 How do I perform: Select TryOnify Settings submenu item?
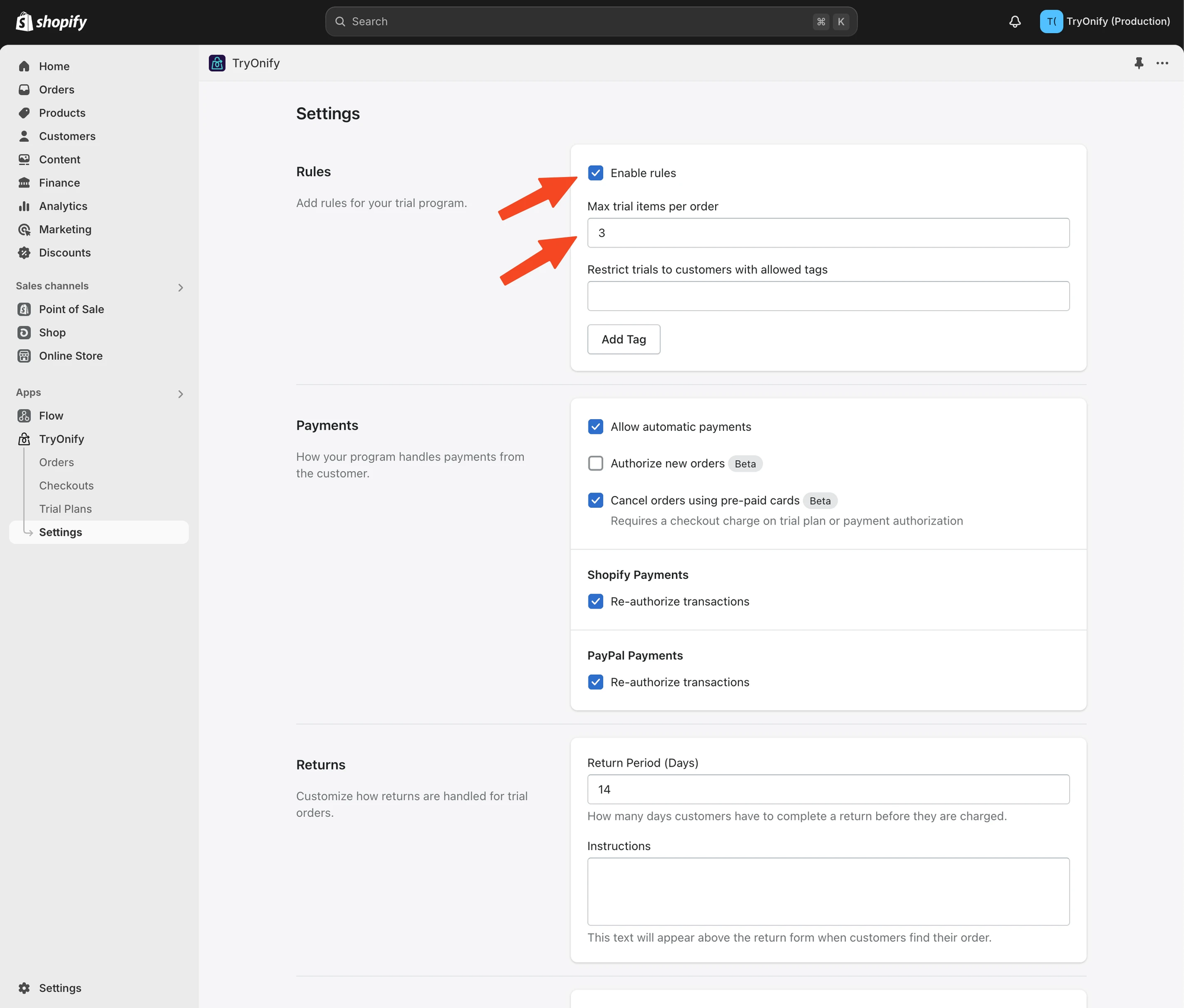[x=99, y=532]
